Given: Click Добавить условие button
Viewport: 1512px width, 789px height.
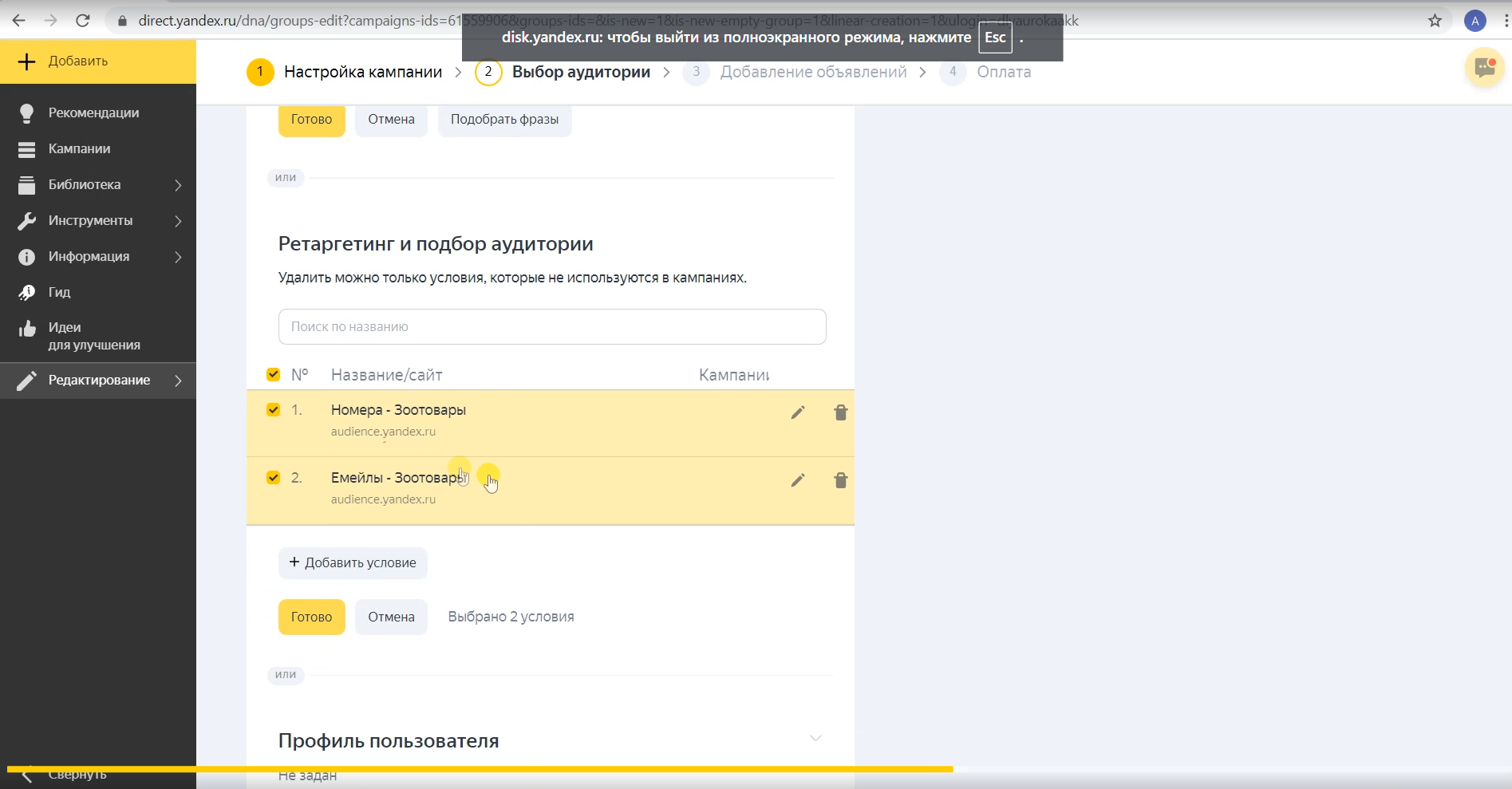Looking at the screenshot, I should [353, 562].
